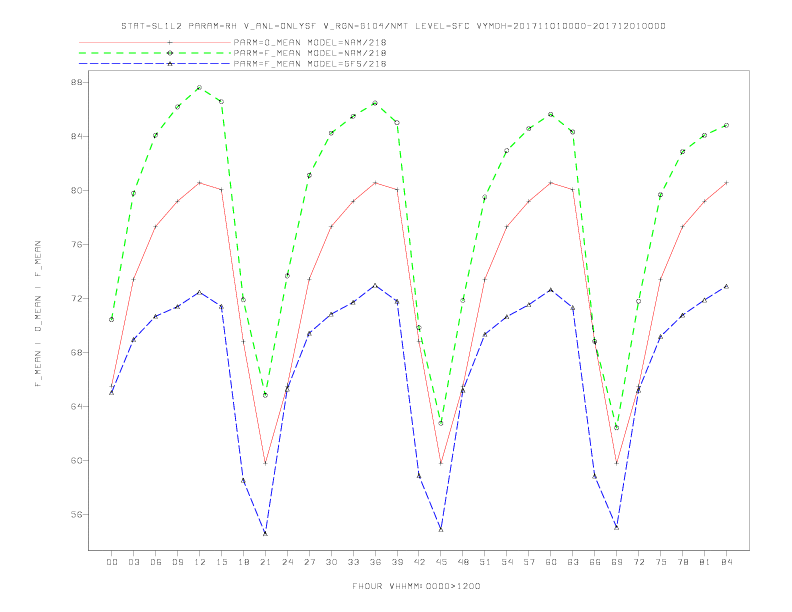
Task: Click the x-axis tick label 57
Action: tap(529, 562)
